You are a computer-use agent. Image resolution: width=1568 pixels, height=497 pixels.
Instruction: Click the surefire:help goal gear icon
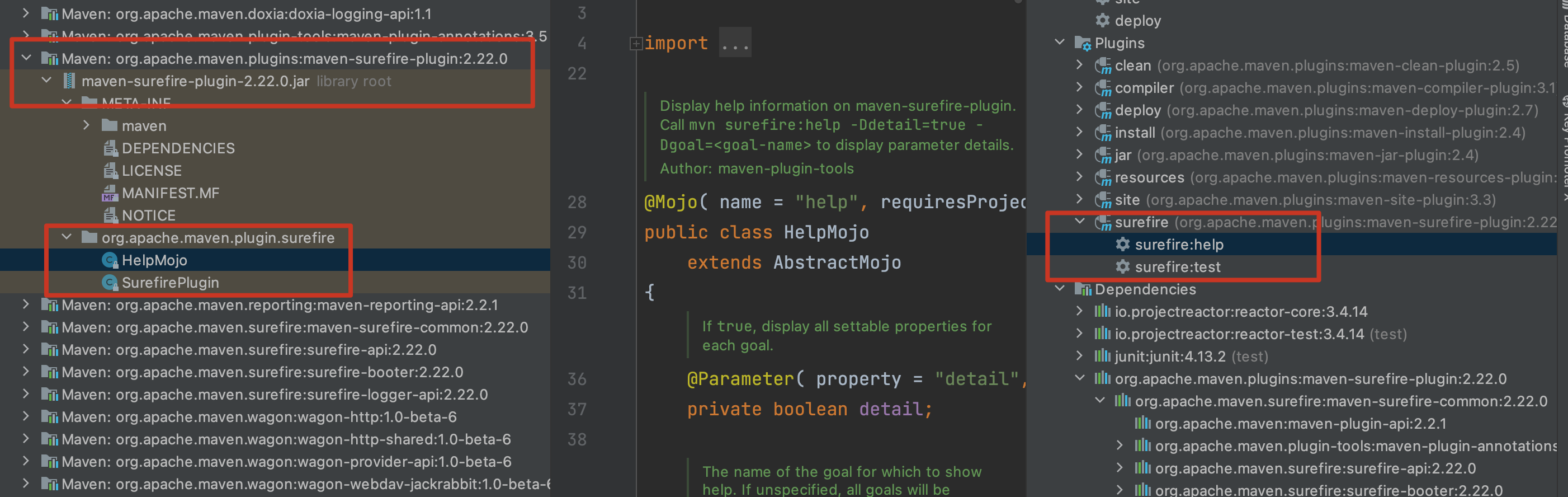[1122, 245]
